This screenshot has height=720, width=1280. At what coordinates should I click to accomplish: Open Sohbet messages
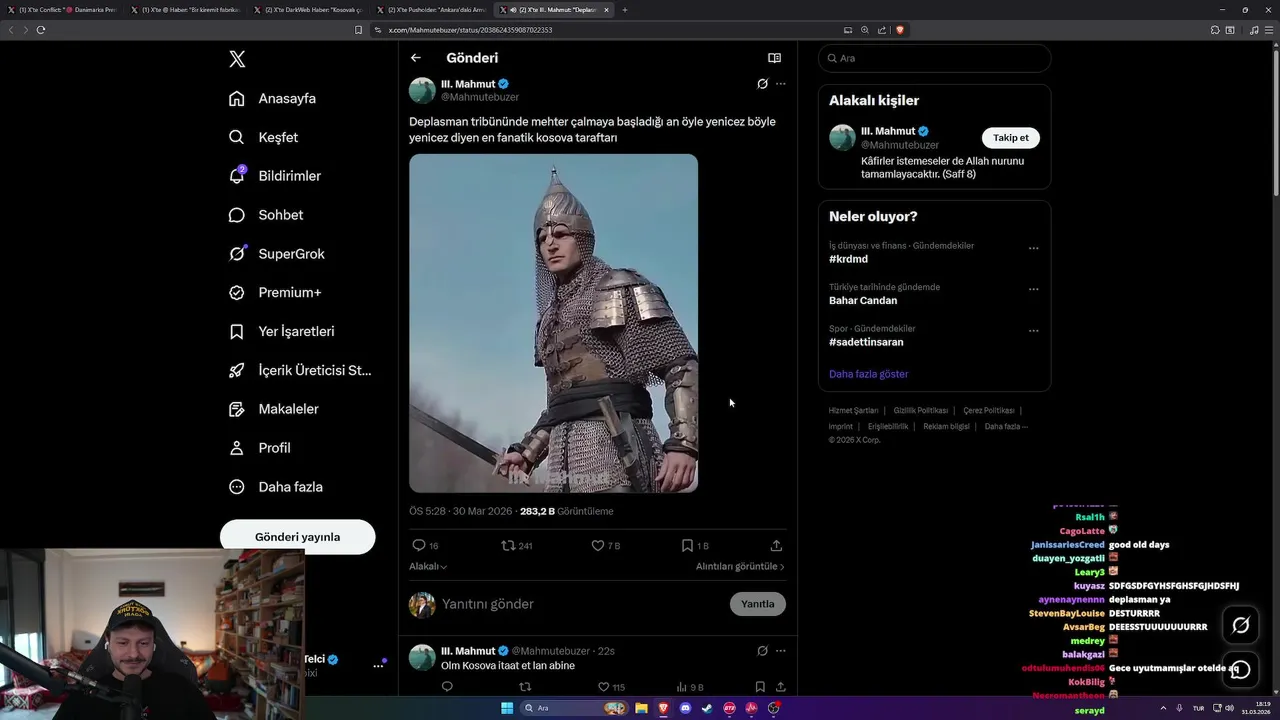(x=265, y=215)
